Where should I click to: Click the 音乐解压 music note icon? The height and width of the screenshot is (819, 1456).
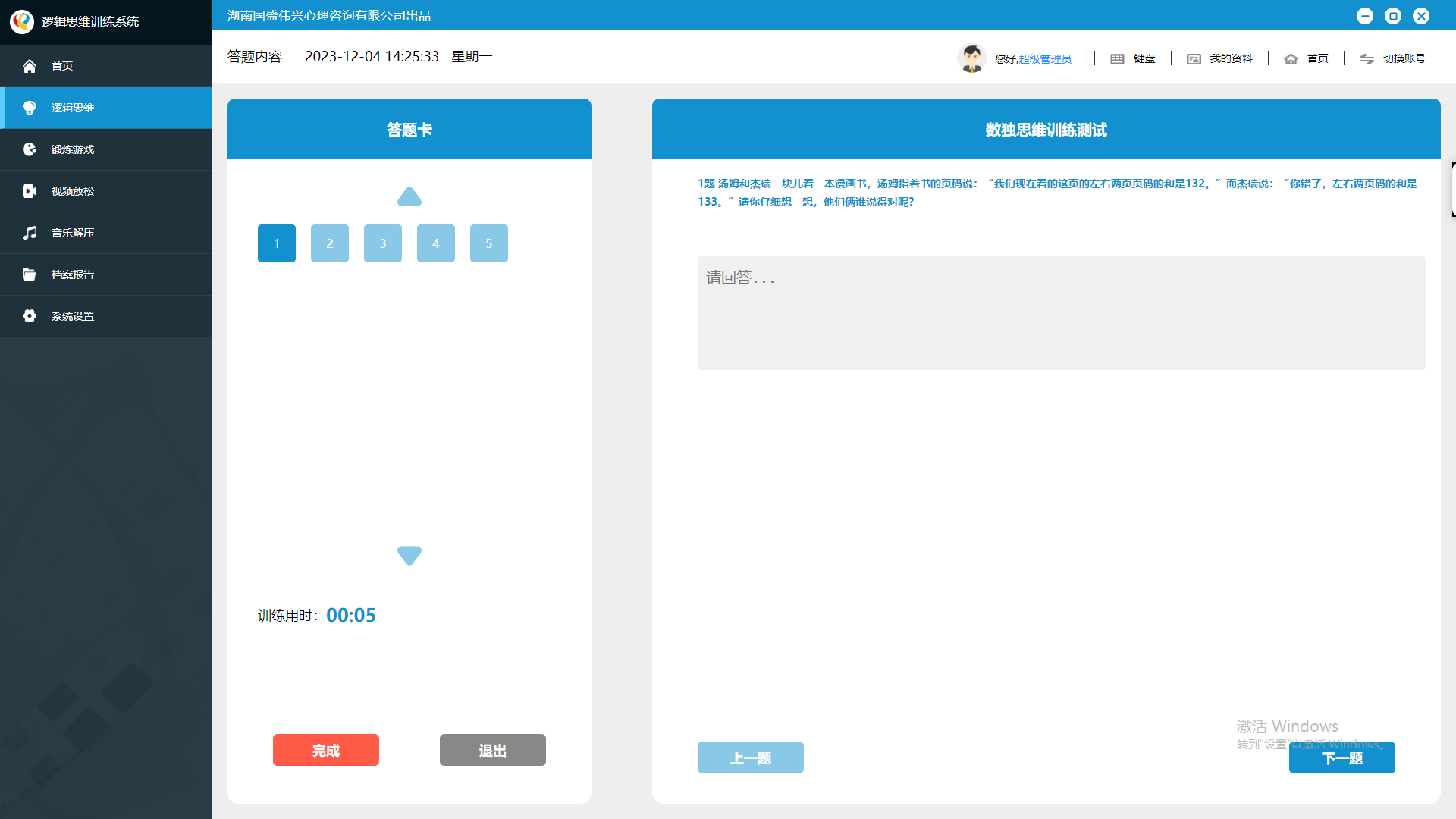pyautogui.click(x=30, y=233)
